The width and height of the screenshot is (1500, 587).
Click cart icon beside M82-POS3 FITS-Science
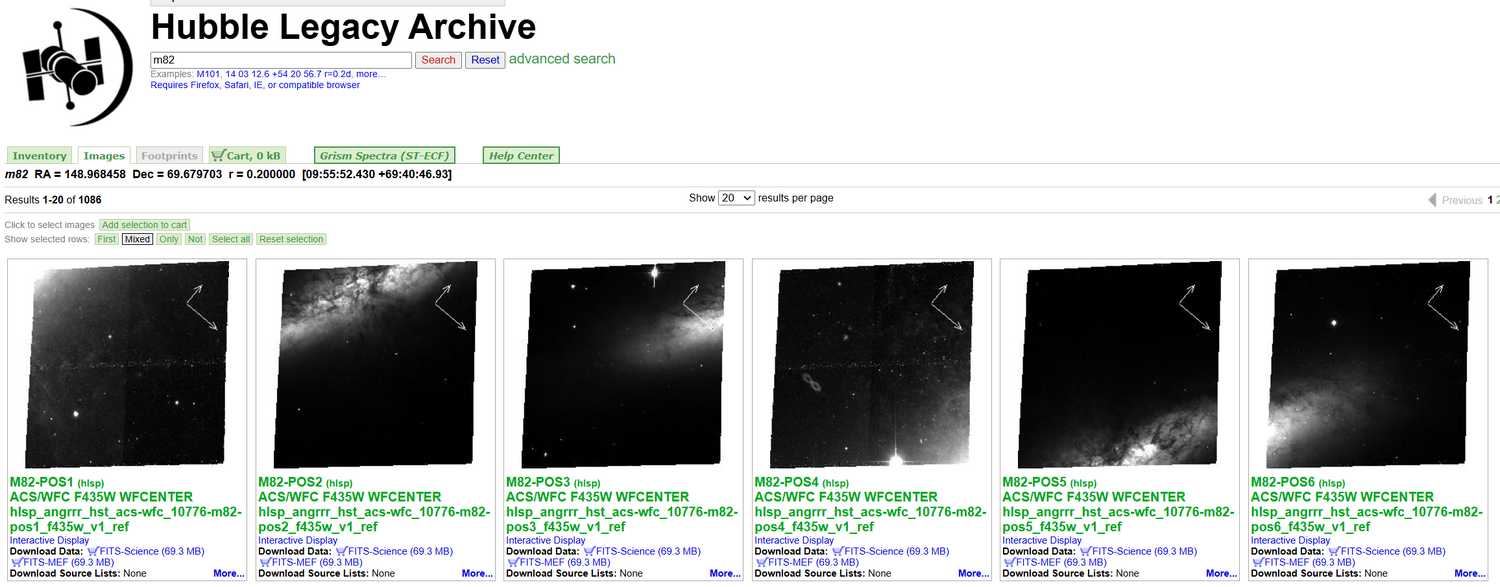(589, 551)
